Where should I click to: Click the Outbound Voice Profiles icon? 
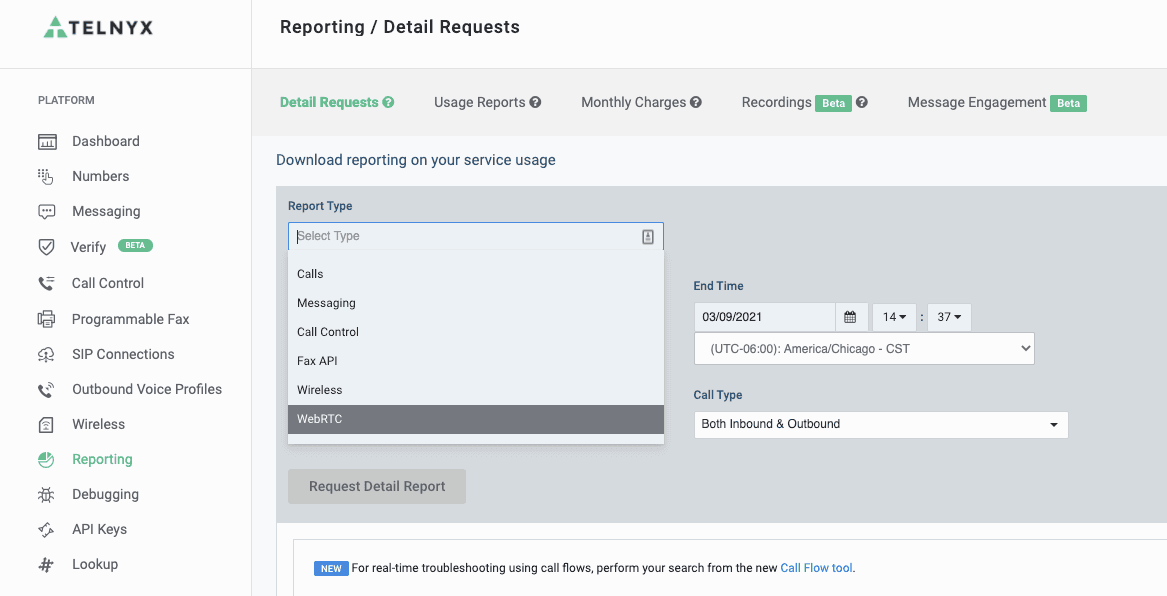[x=46, y=389]
